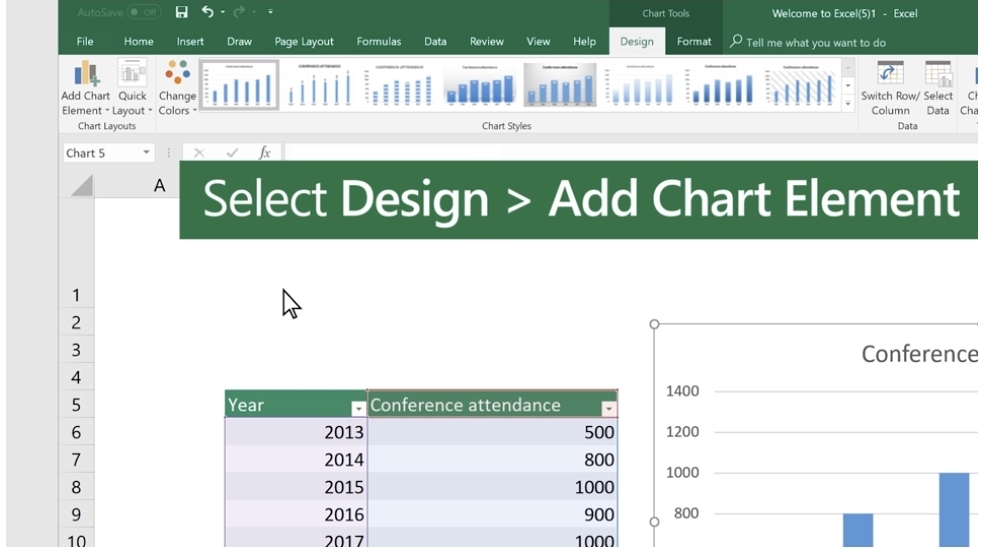The height and width of the screenshot is (552, 983).
Task: Select the fifth gray-background chart style
Action: pos(560,85)
